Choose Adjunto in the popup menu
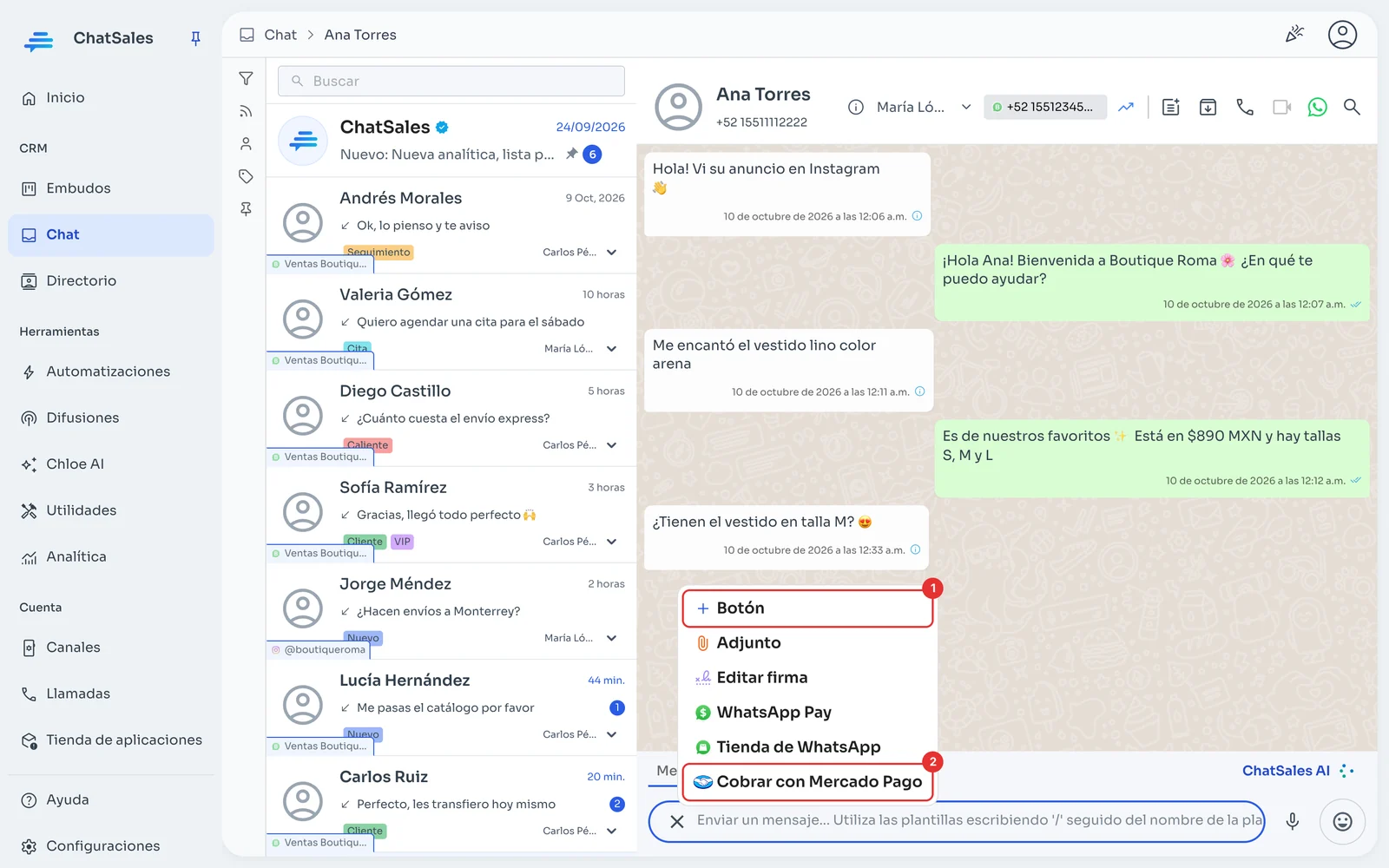Viewport: 1389px width, 868px height. pos(807,643)
